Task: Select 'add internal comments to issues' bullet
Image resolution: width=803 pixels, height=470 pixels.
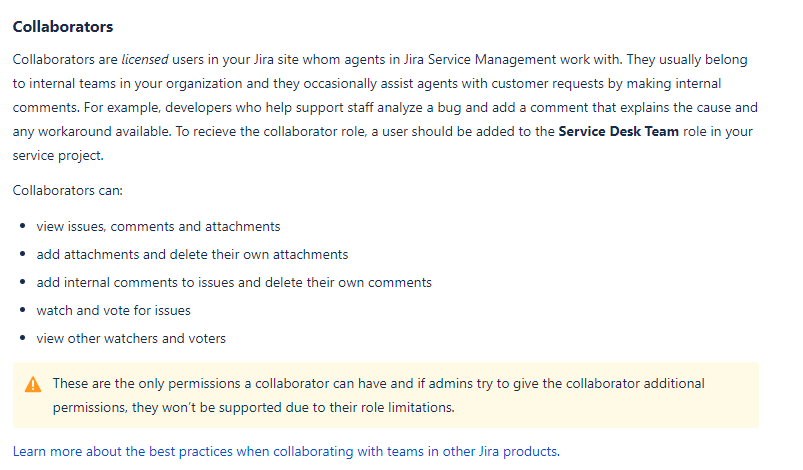Action: click(234, 283)
